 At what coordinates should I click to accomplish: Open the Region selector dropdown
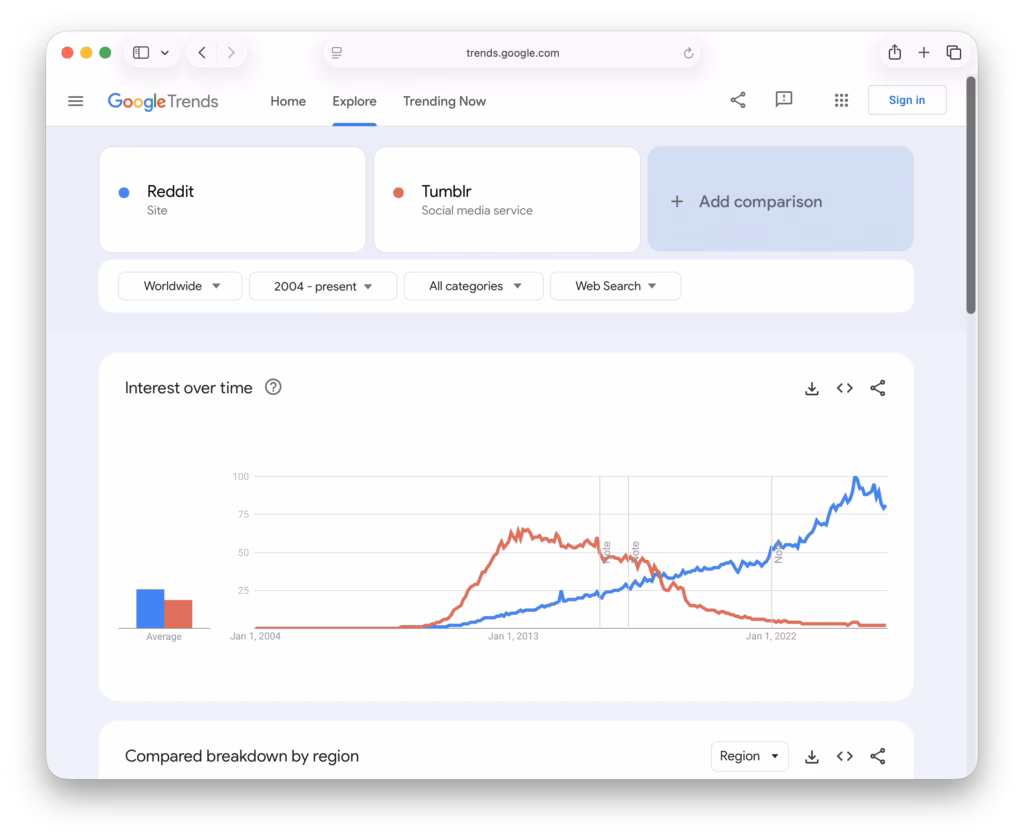(749, 756)
